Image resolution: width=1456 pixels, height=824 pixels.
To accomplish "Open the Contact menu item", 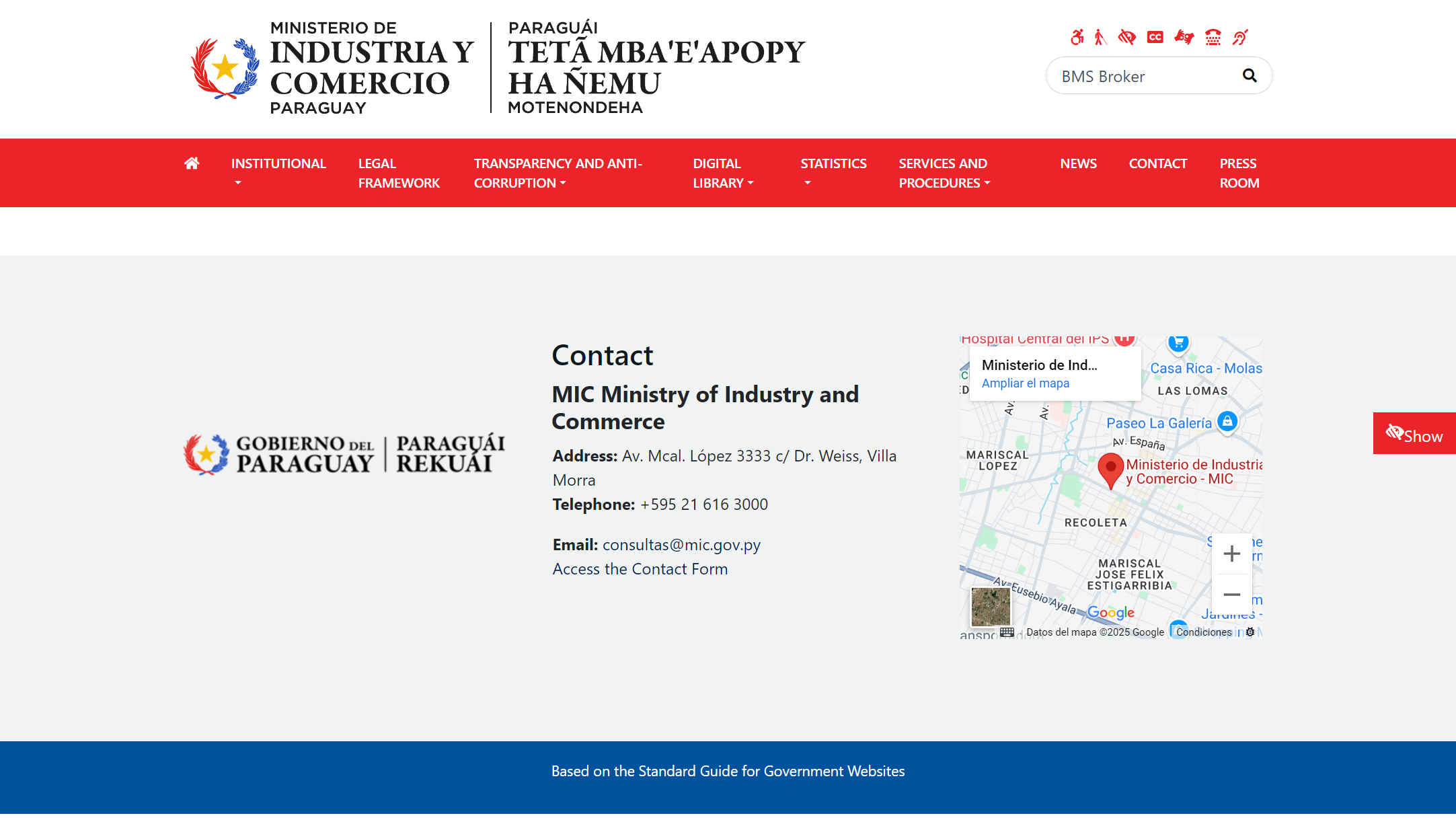I will pyautogui.click(x=1158, y=163).
